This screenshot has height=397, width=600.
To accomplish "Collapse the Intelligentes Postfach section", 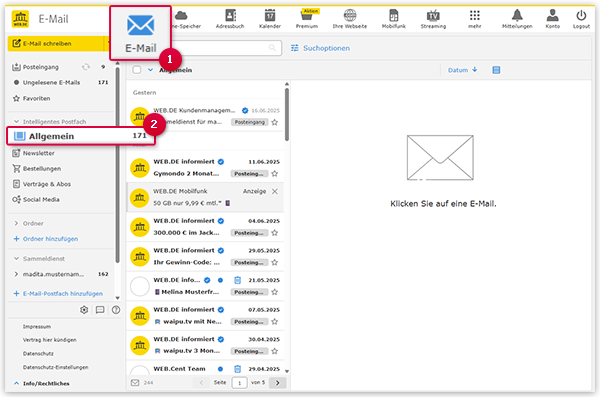I will coord(16,121).
